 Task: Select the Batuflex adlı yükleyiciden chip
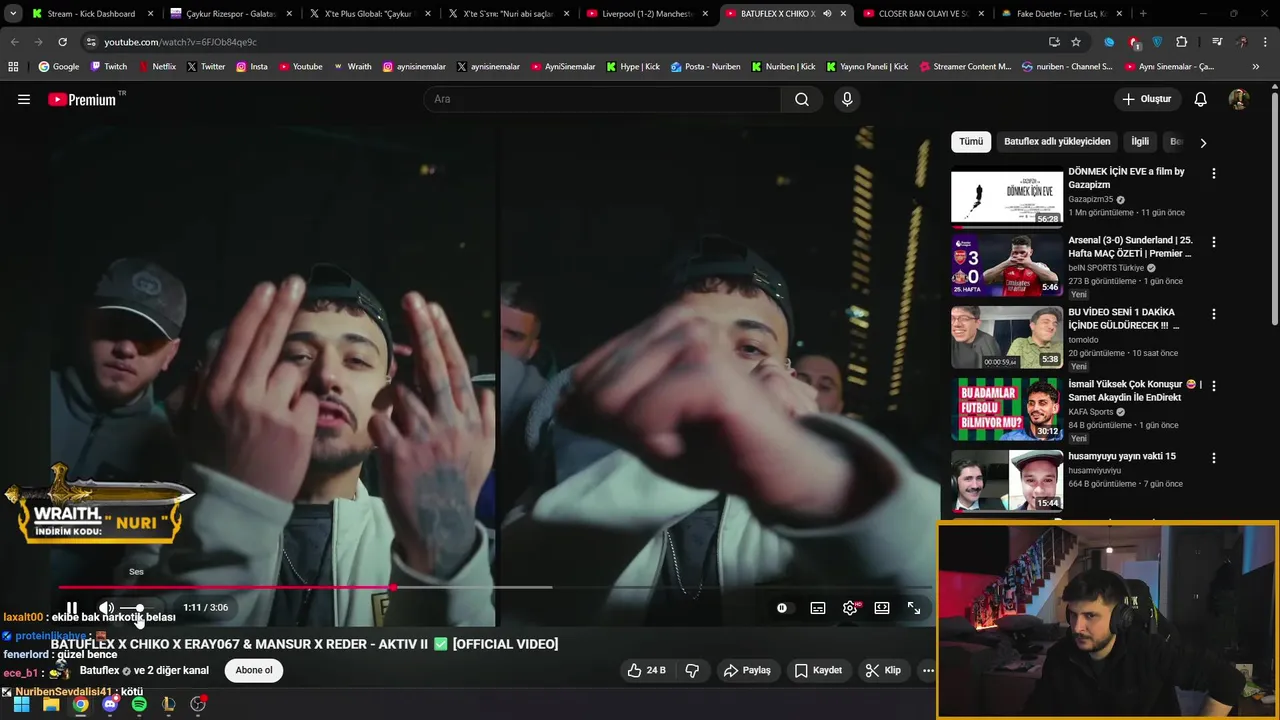coord(1057,141)
